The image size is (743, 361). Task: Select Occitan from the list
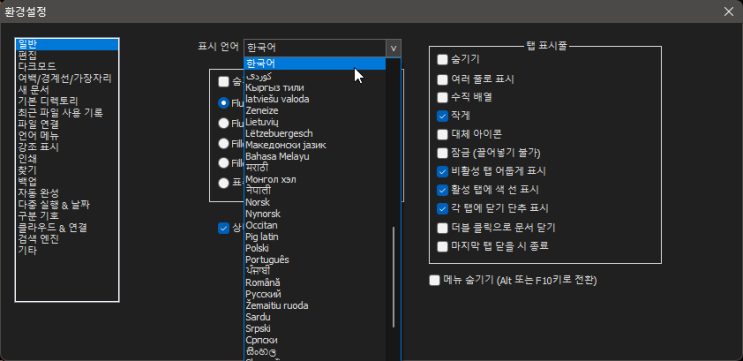point(315,225)
